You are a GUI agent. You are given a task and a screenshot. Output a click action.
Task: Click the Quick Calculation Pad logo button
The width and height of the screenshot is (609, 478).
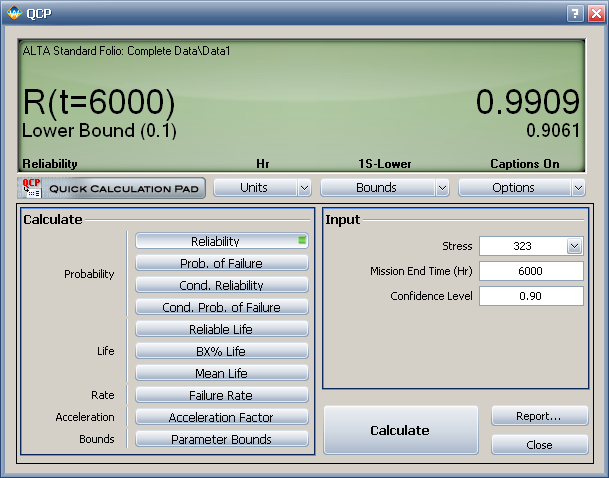[111, 187]
